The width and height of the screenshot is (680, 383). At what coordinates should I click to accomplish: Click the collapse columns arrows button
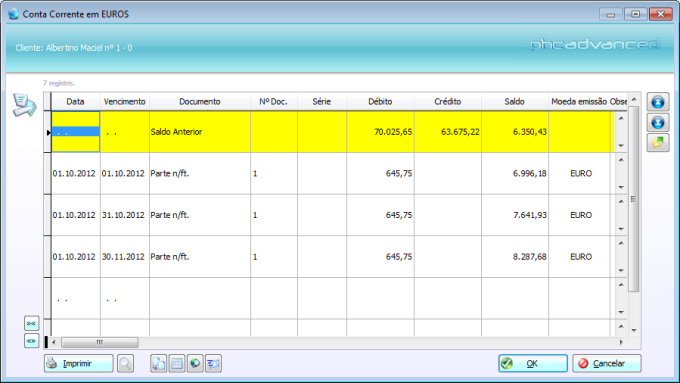click(x=31, y=324)
